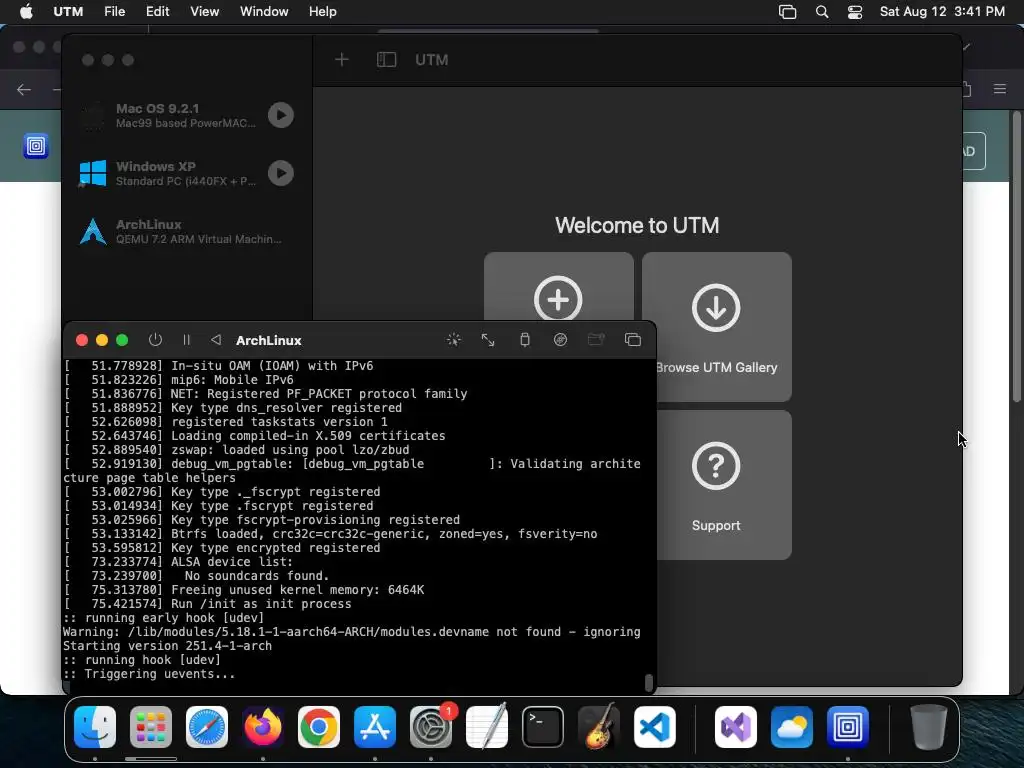Image resolution: width=1024 pixels, height=768 pixels.
Task: Open Finder from the Dock
Action: [x=95, y=727]
